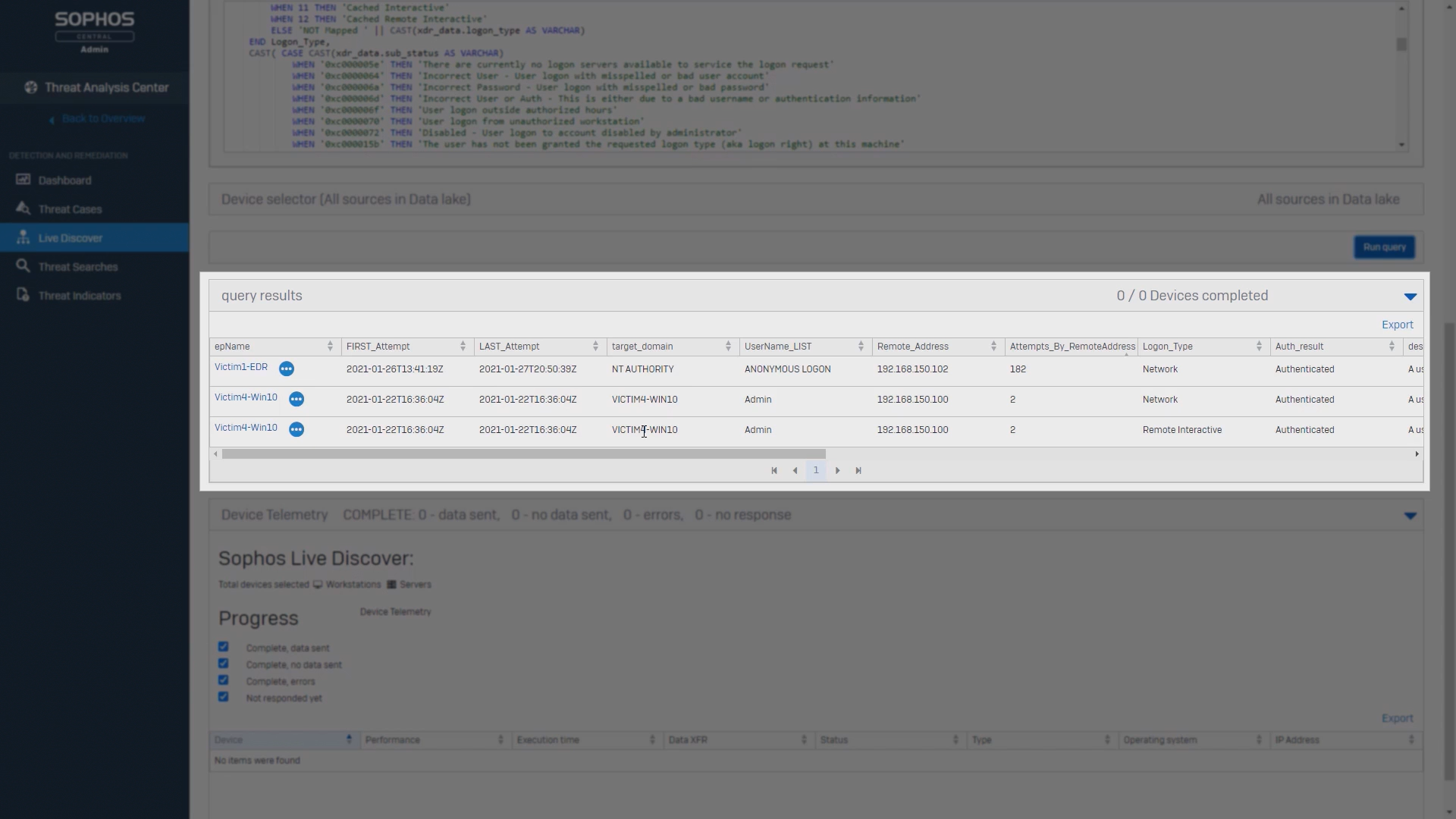The width and height of the screenshot is (1456, 819).
Task: Click the horizontal results scrollbar thumb
Action: 523,454
